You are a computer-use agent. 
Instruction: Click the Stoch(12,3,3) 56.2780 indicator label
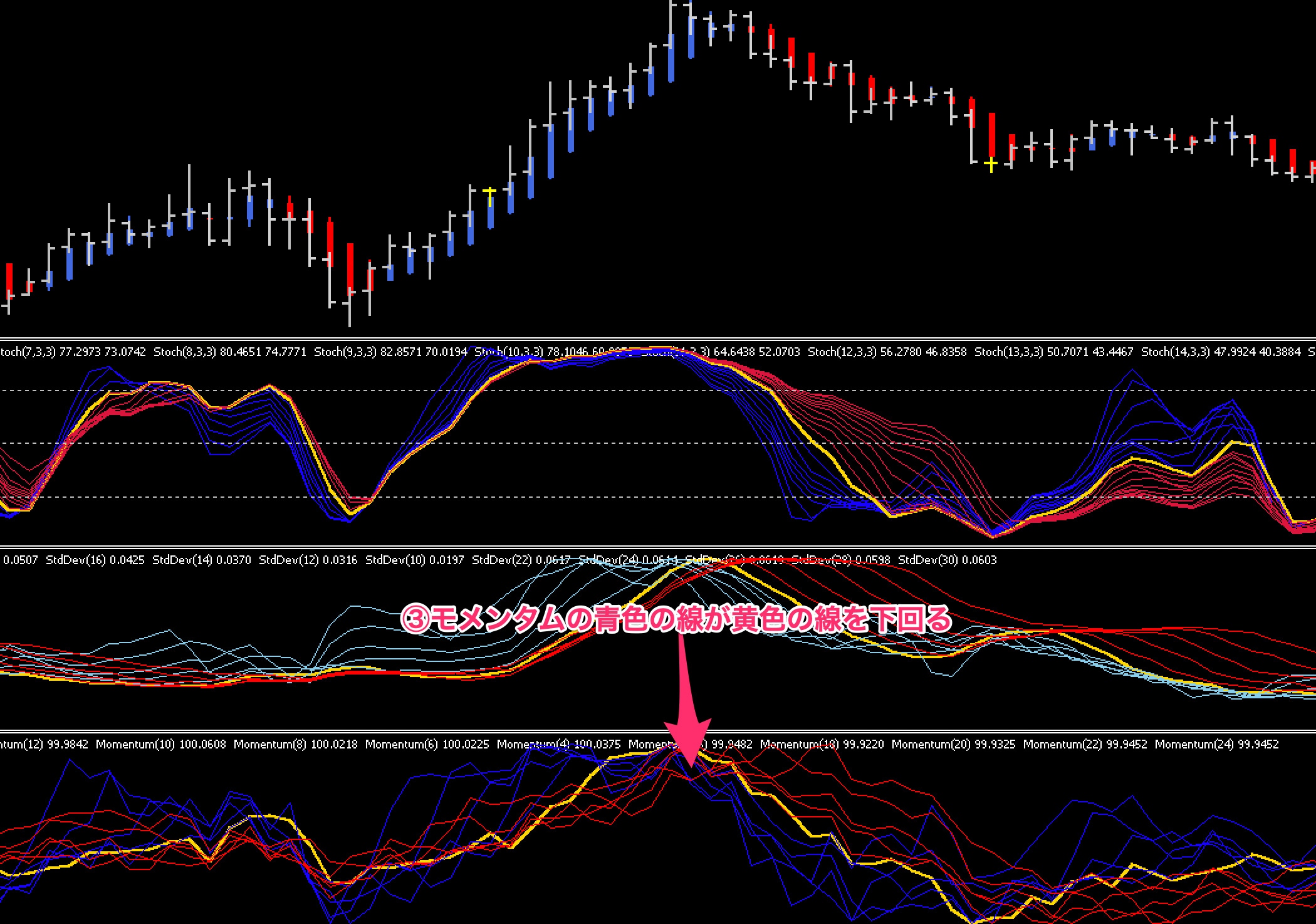(887, 352)
